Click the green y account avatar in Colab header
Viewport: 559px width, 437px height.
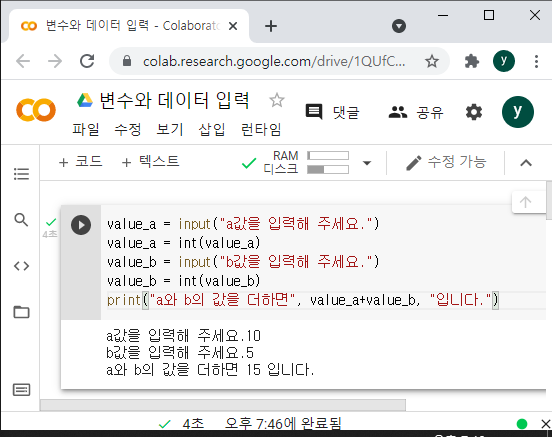[518, 112]
